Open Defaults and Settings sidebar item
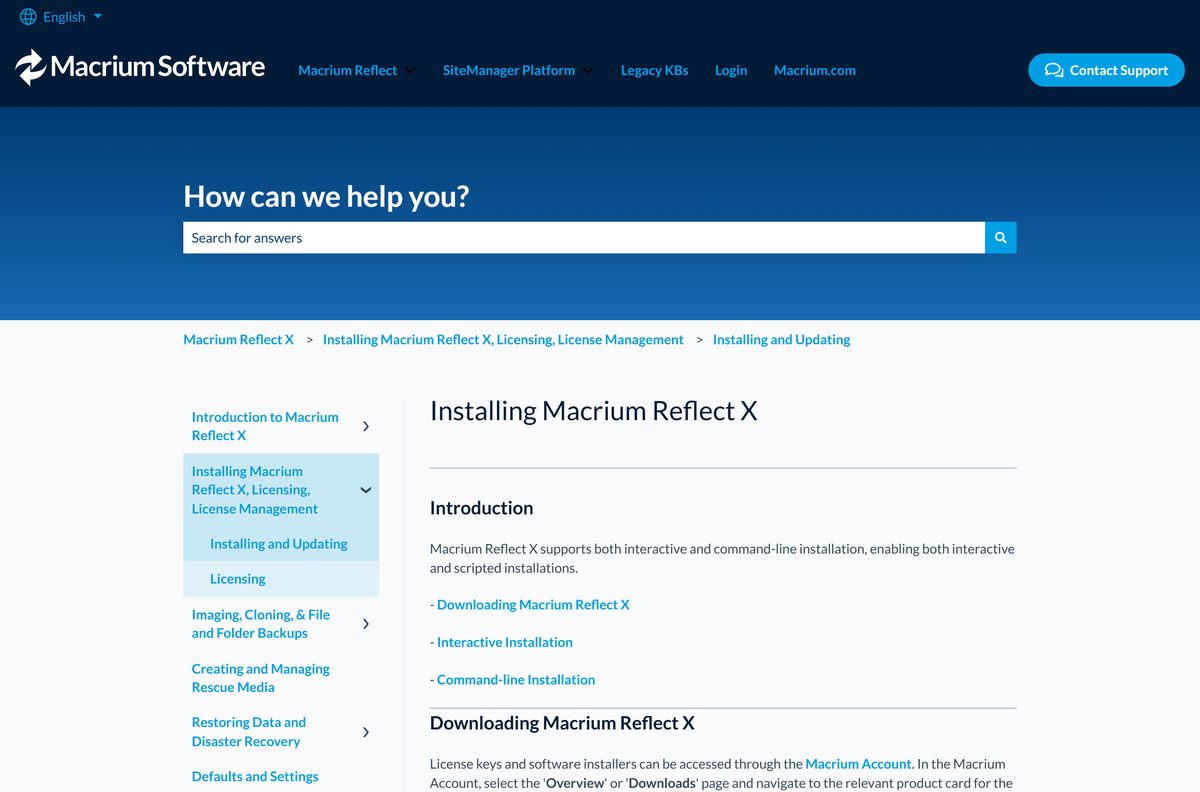Screen dimensions: 1200x792 pyautogui.click(x=254, y=777)
